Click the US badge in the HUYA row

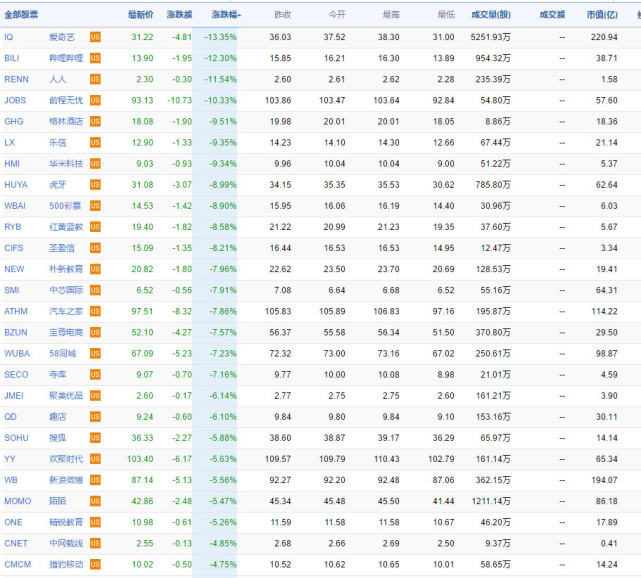click(95, 185)
